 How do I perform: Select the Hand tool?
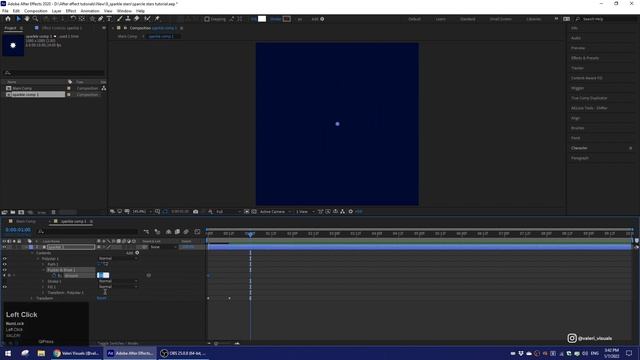pyautogui.click(x=27, y=19)
